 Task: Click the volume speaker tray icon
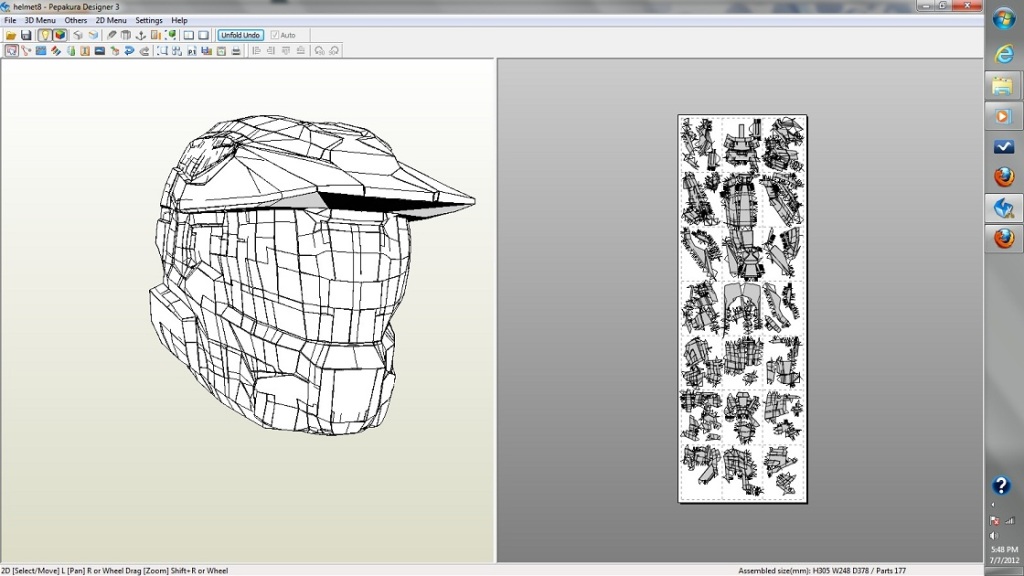[995, 536]
